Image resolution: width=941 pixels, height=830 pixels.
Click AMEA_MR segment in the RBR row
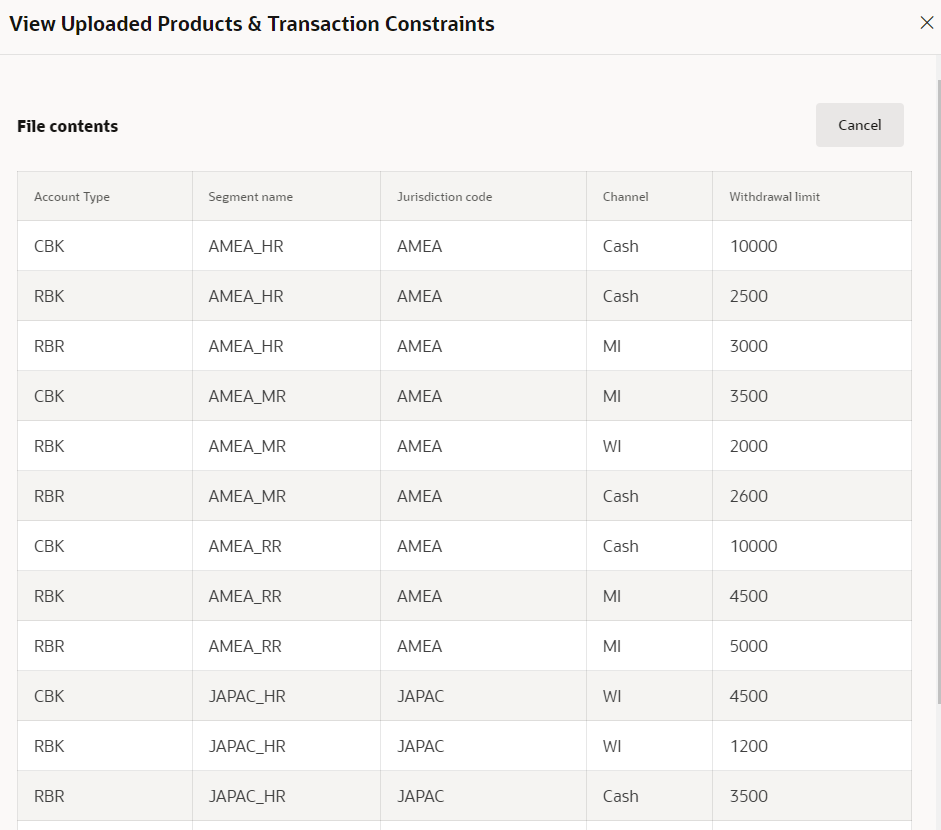247,496
